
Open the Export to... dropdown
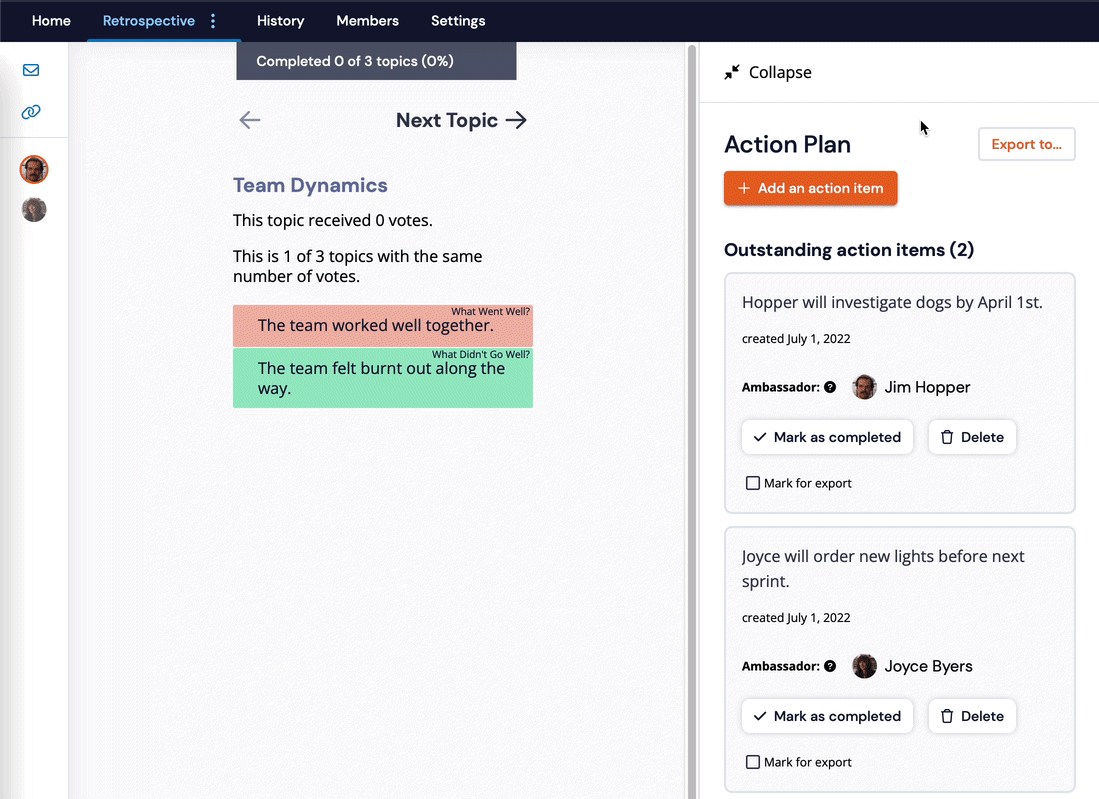pyautogui.click(x=1026, y=144)
